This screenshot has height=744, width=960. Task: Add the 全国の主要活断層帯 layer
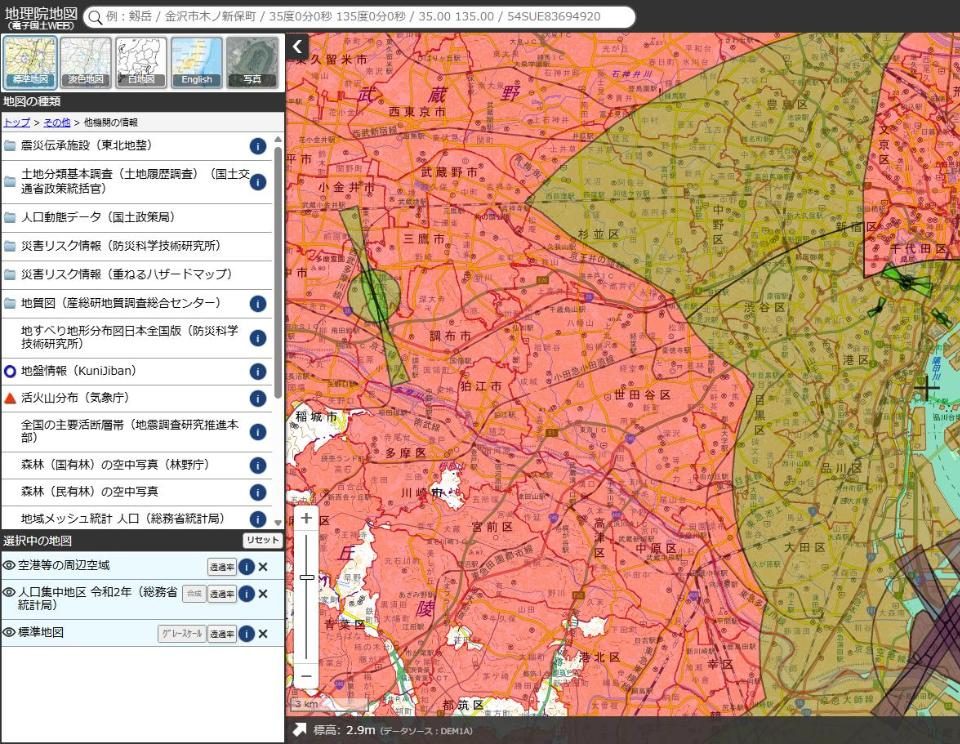(x=129, y=431)
